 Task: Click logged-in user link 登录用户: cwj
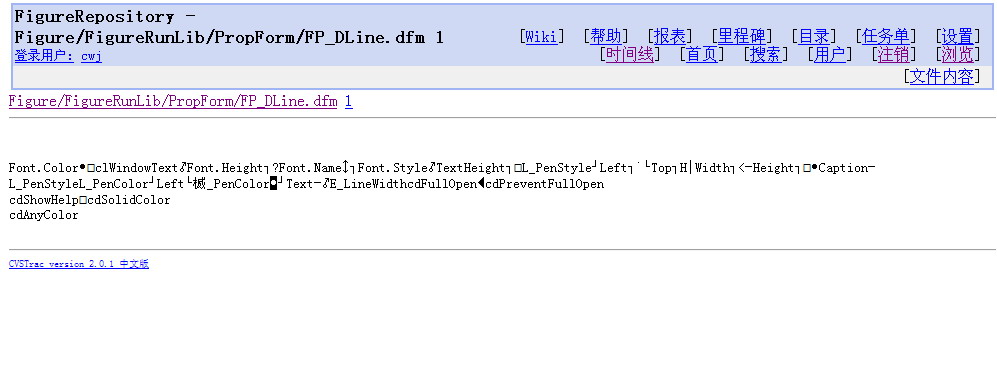click(58, 56)
